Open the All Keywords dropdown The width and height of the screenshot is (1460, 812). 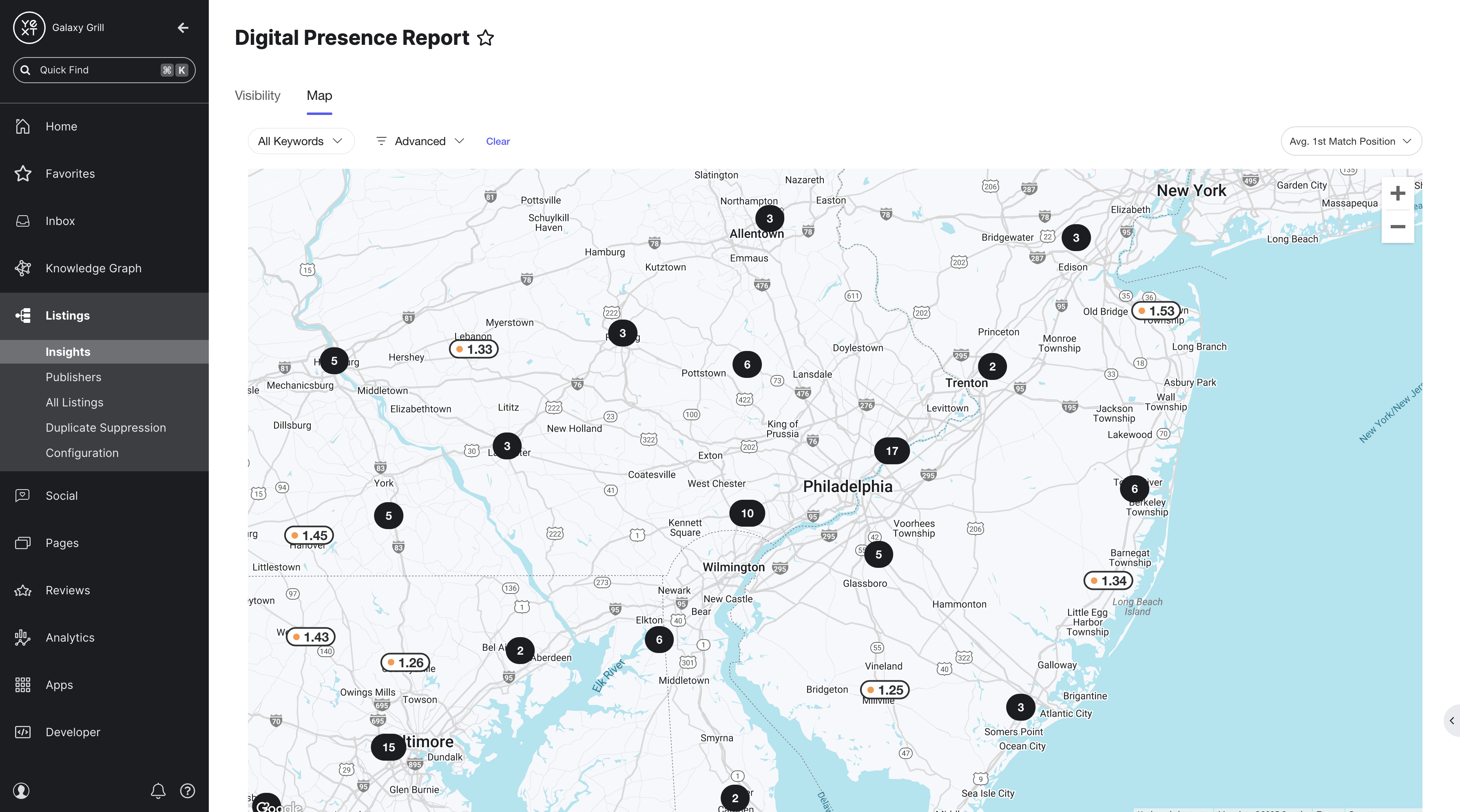point(301,141)
